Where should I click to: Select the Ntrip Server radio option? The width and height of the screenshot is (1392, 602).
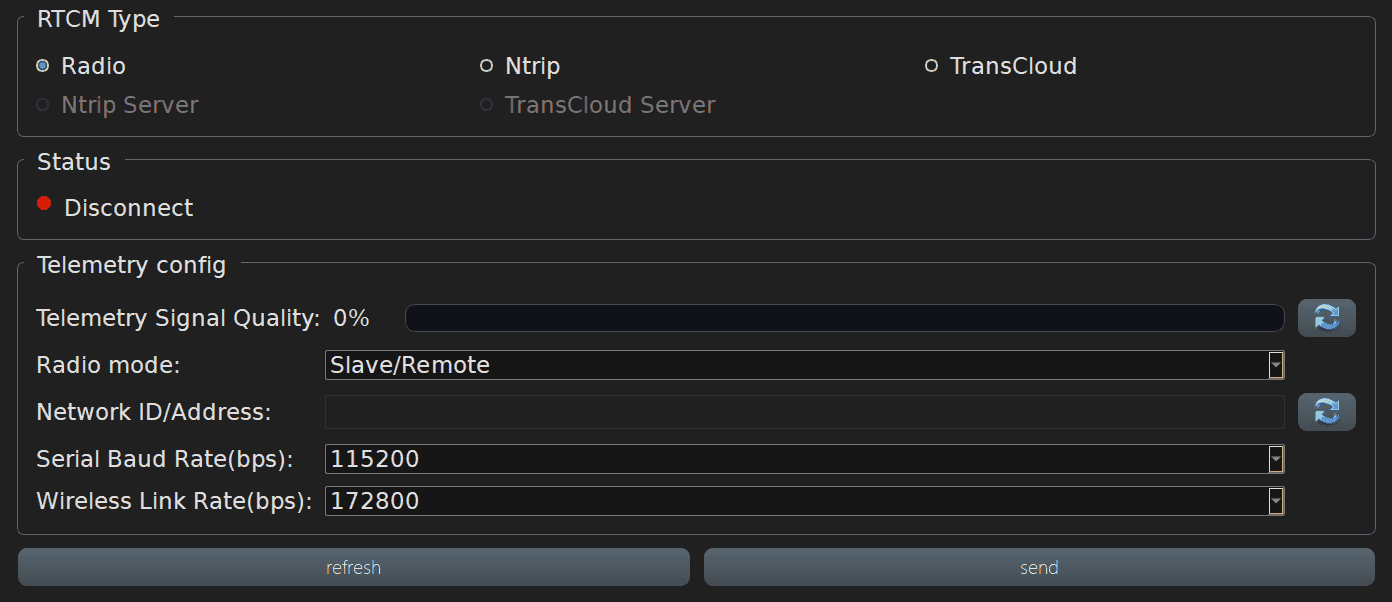43,105
